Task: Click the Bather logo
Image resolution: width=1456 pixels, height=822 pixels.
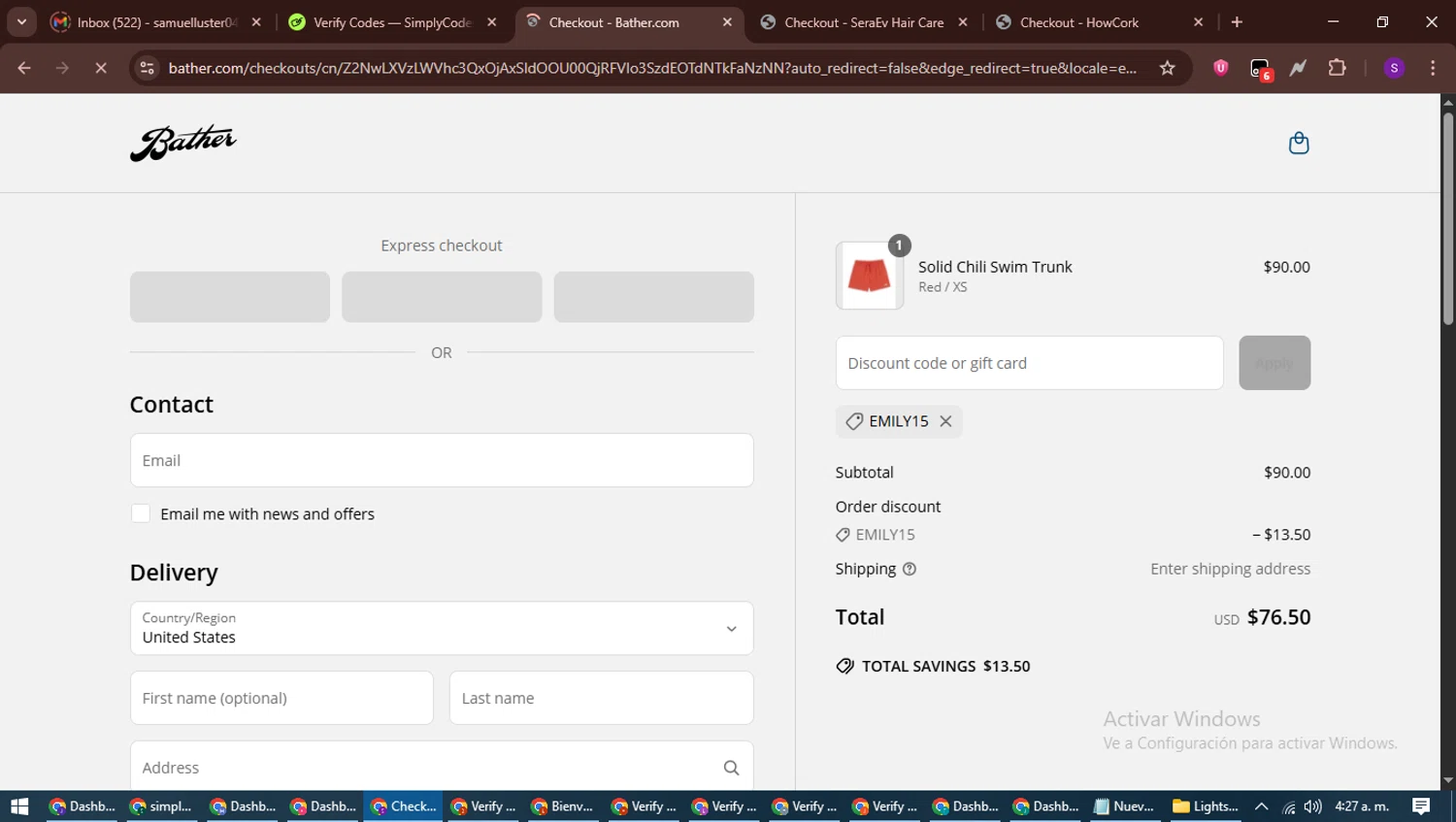Action: 183,143
